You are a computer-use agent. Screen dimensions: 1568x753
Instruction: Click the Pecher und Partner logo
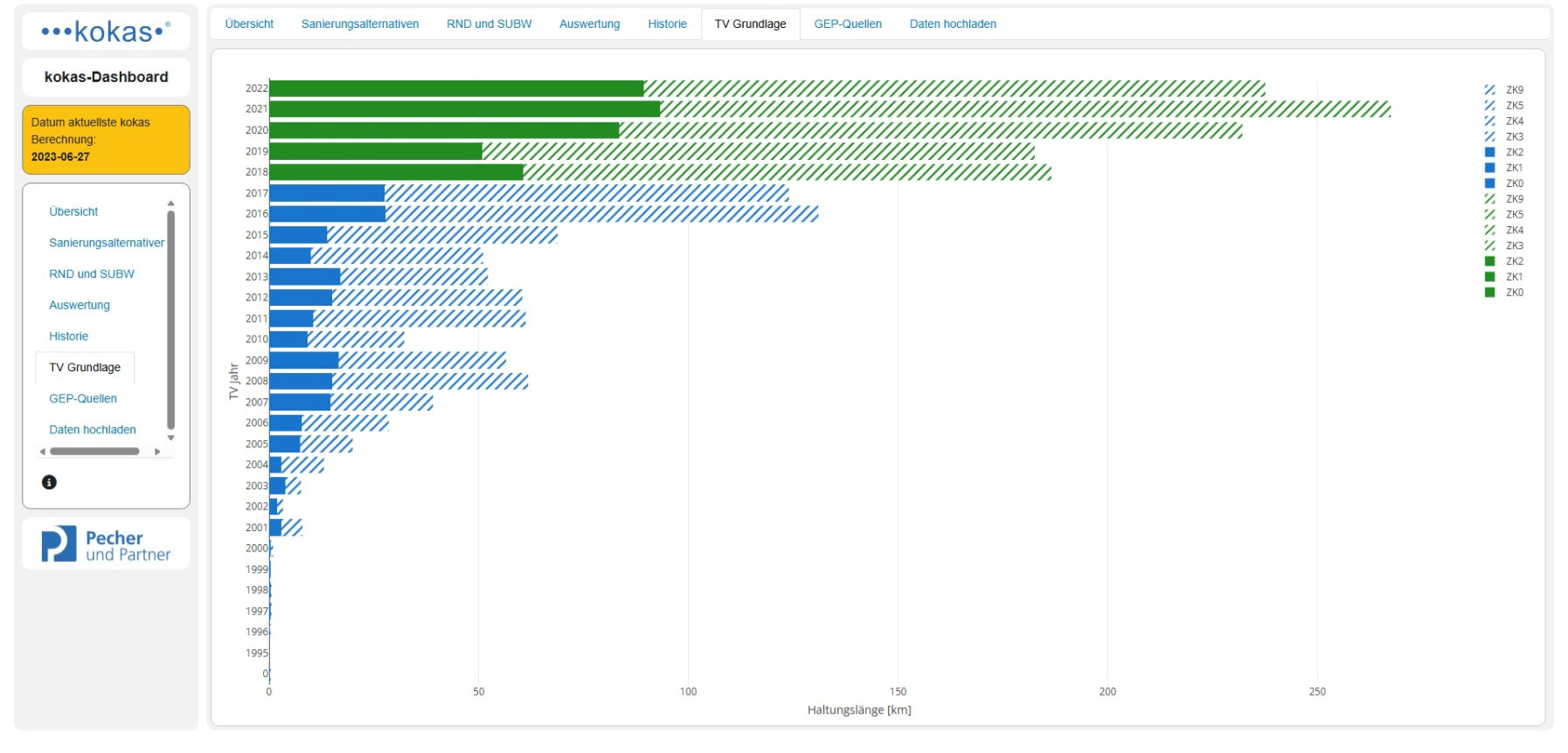[x=106, y=544]
